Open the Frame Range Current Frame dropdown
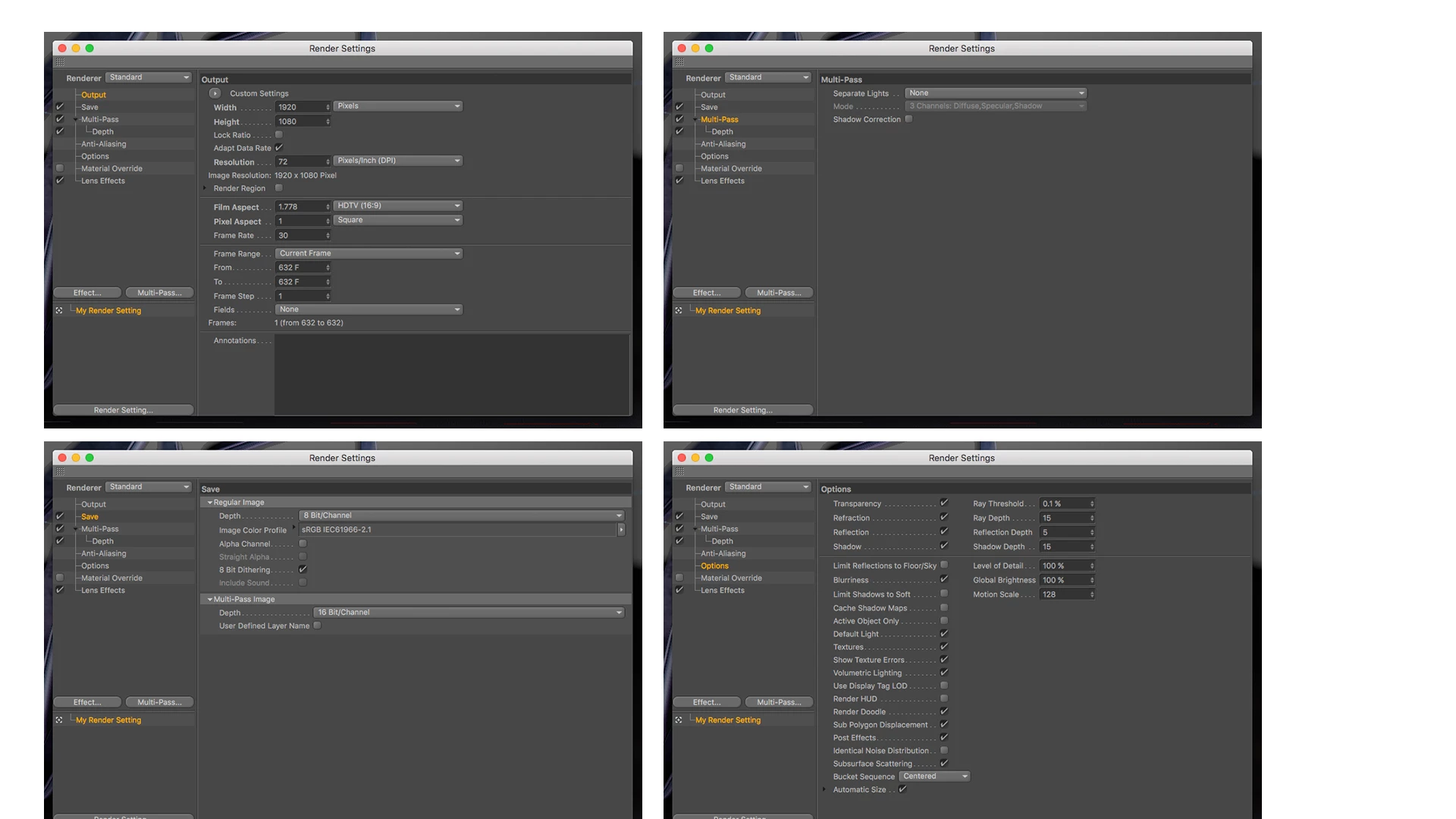This screenshot has width=1456, height=819. [369, 253]
